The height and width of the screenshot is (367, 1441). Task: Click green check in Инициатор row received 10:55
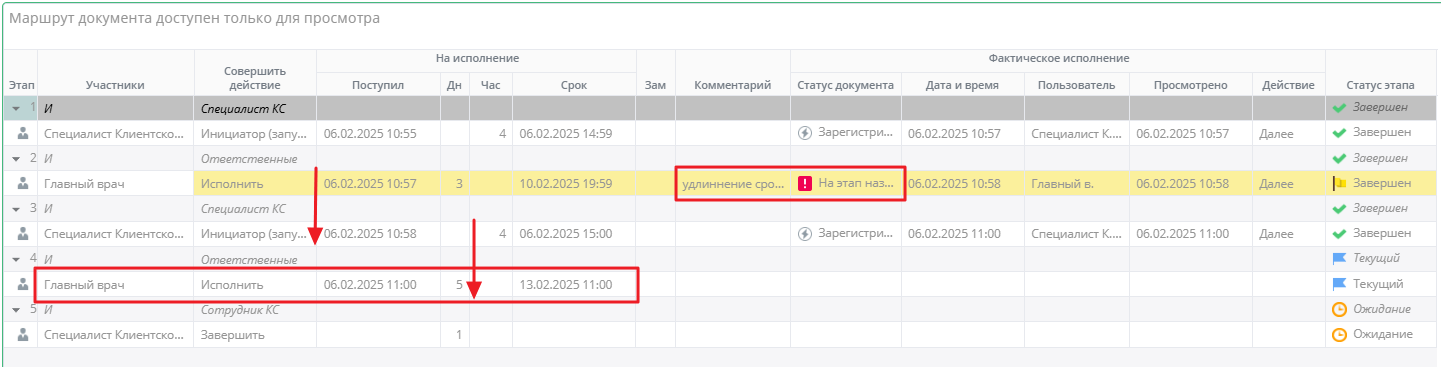click(1340, 133)
